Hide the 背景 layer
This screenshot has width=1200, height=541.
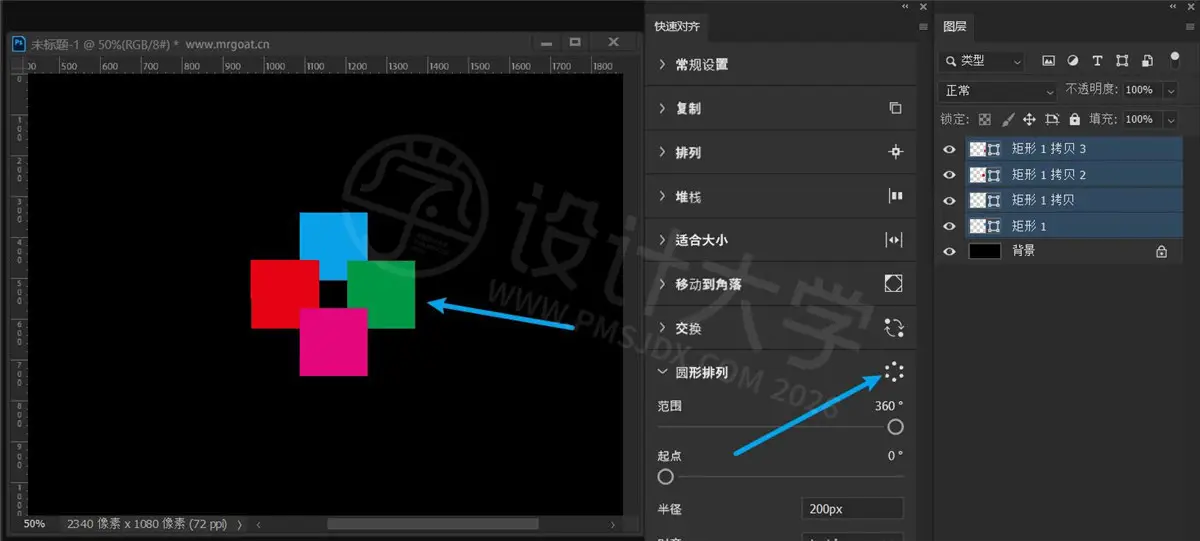tap(950, 252)
